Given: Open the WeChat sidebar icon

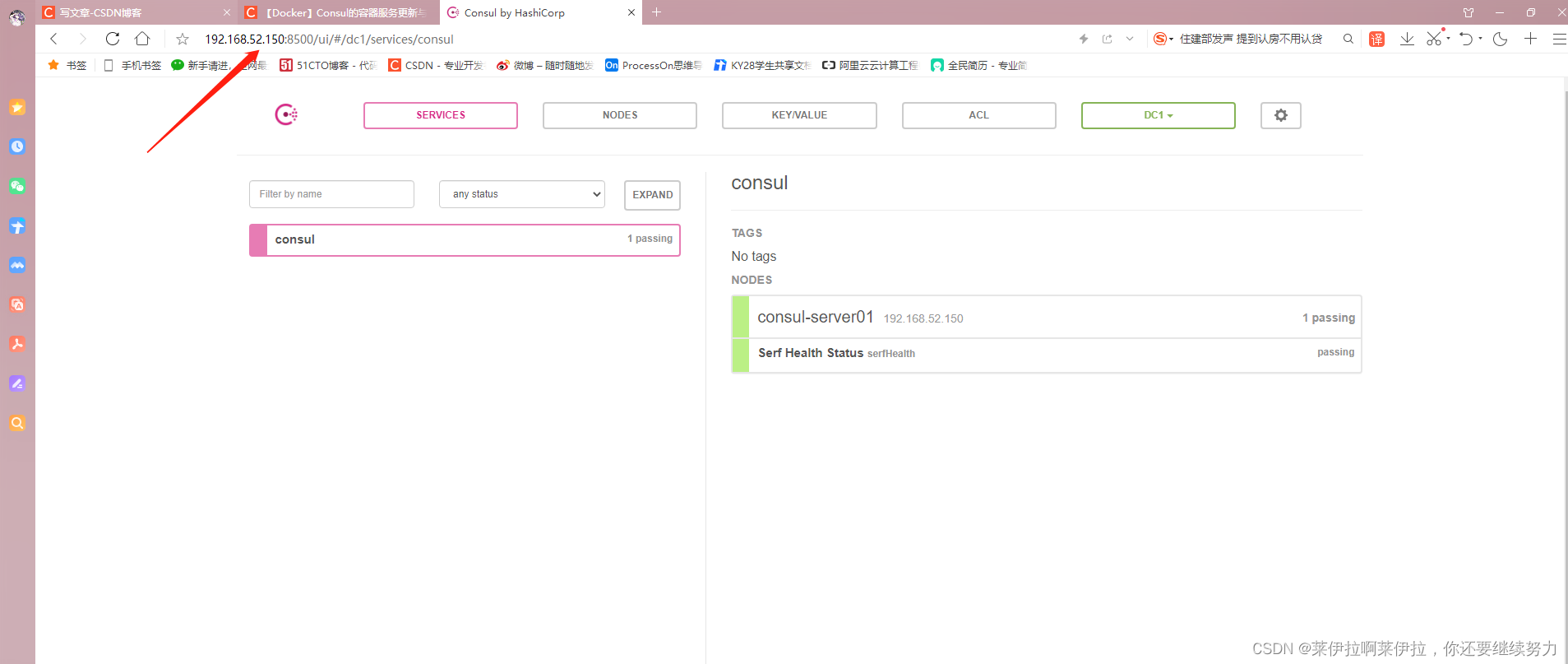Looking at the screenshot, I should click(17, 186).
